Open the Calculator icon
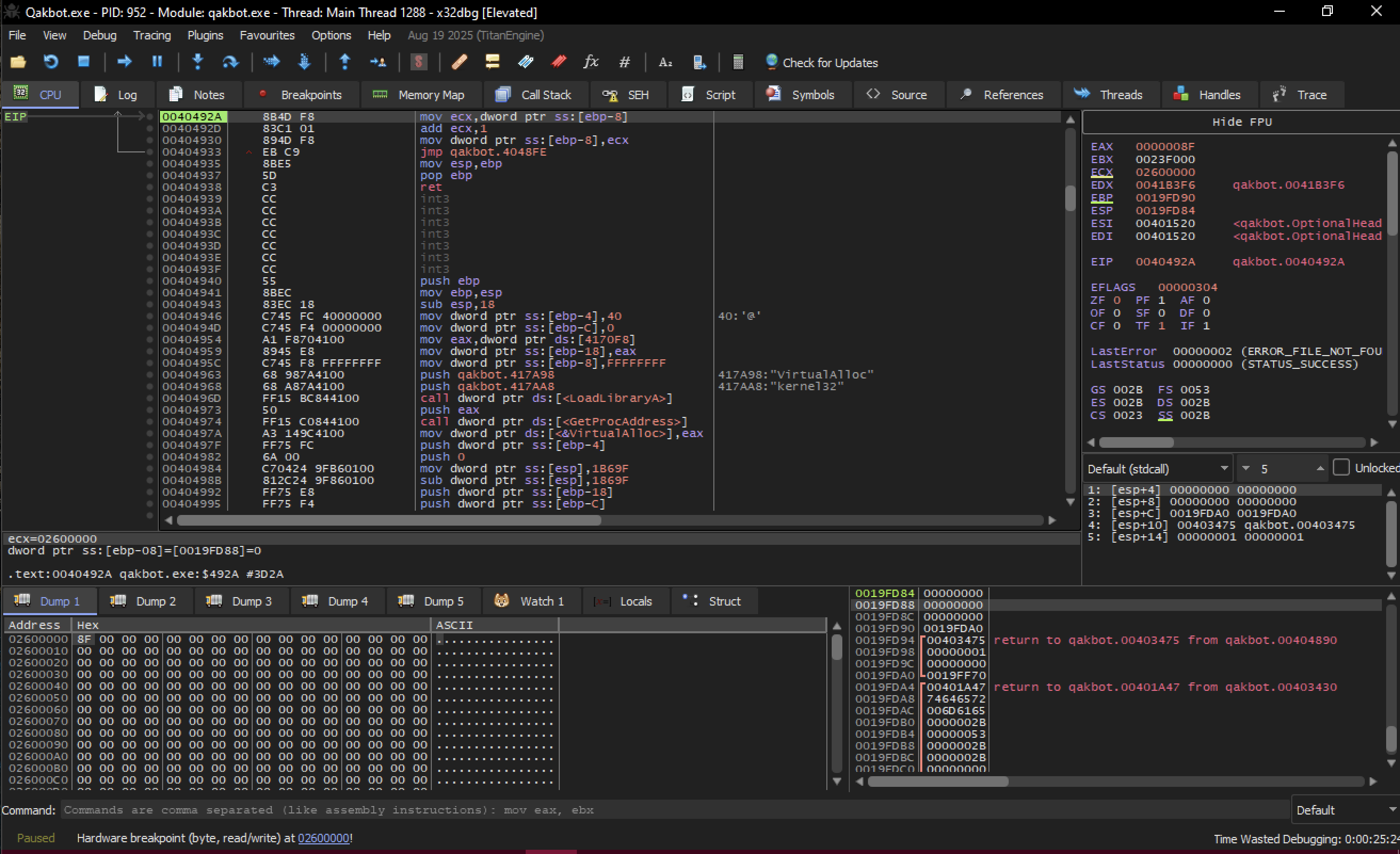 pyautogui.click(x=738, y=62)
